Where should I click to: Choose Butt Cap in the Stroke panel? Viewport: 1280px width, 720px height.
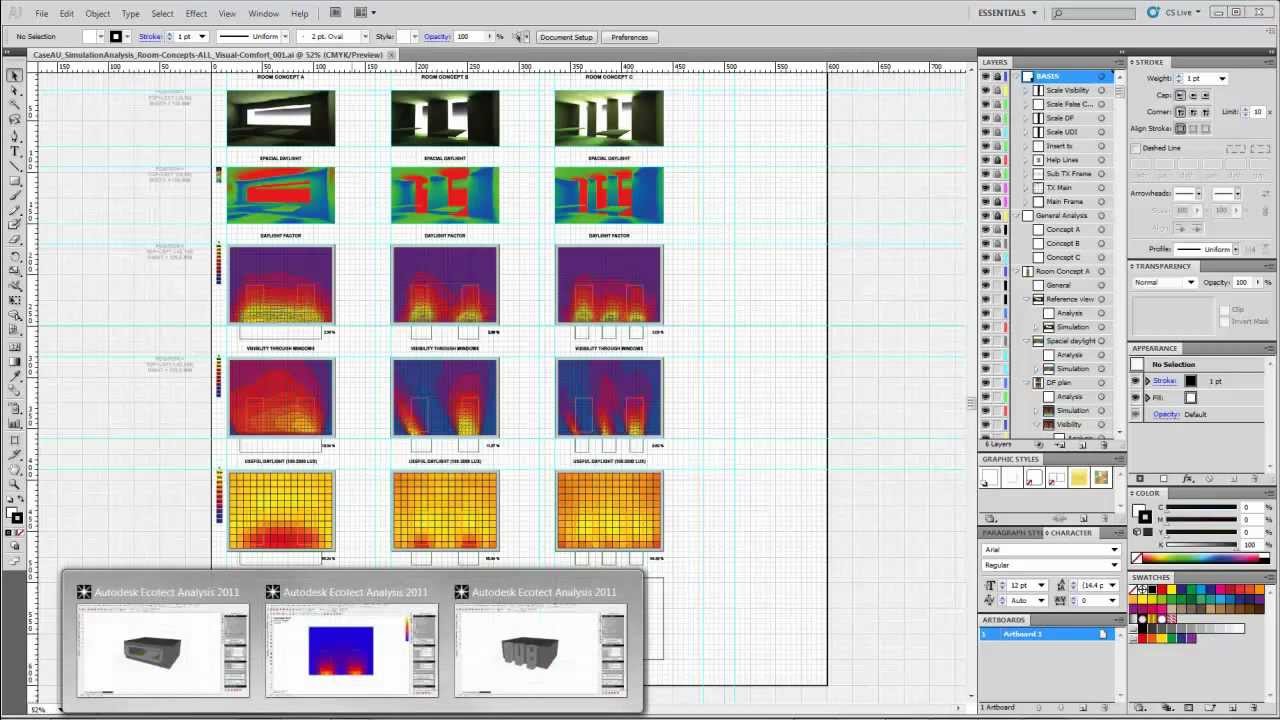pyautogui.click(x=1181, y=95)
